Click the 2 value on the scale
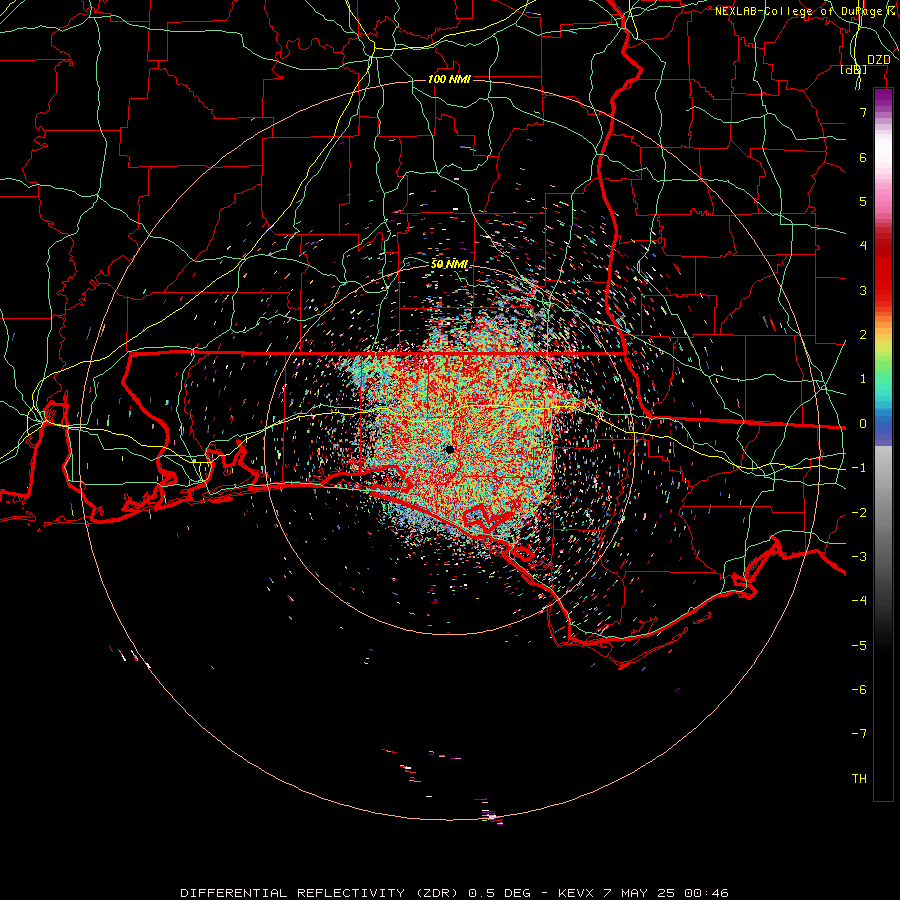The image size is (900, 900). [863, 335]
